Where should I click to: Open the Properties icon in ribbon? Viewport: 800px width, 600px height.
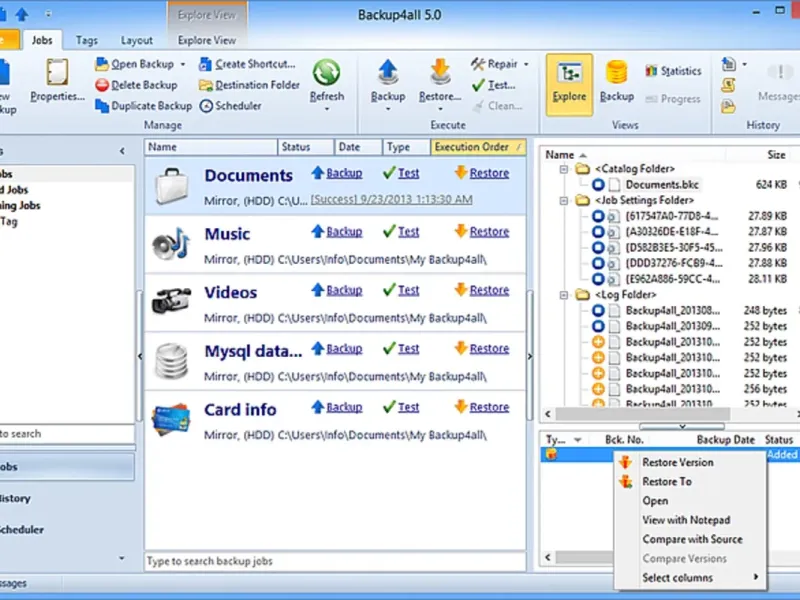57,72
